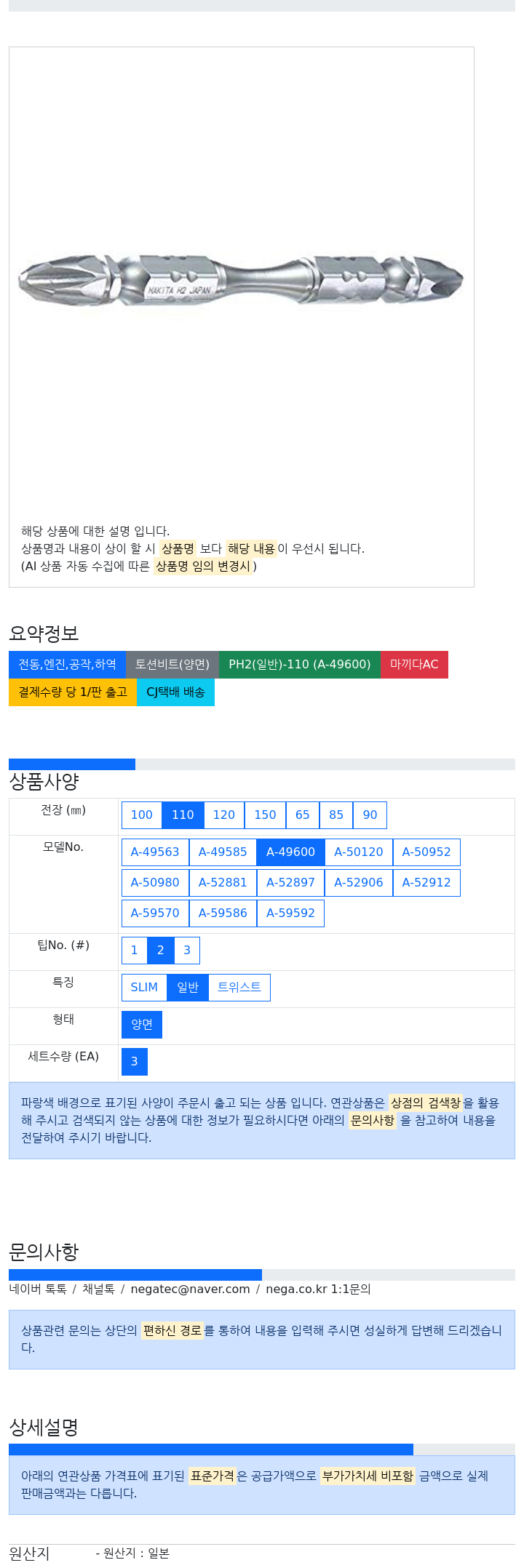Screen dimensions: 524x1568
Task: Choose 120 mm length option
Action: (x=224, y=815)
